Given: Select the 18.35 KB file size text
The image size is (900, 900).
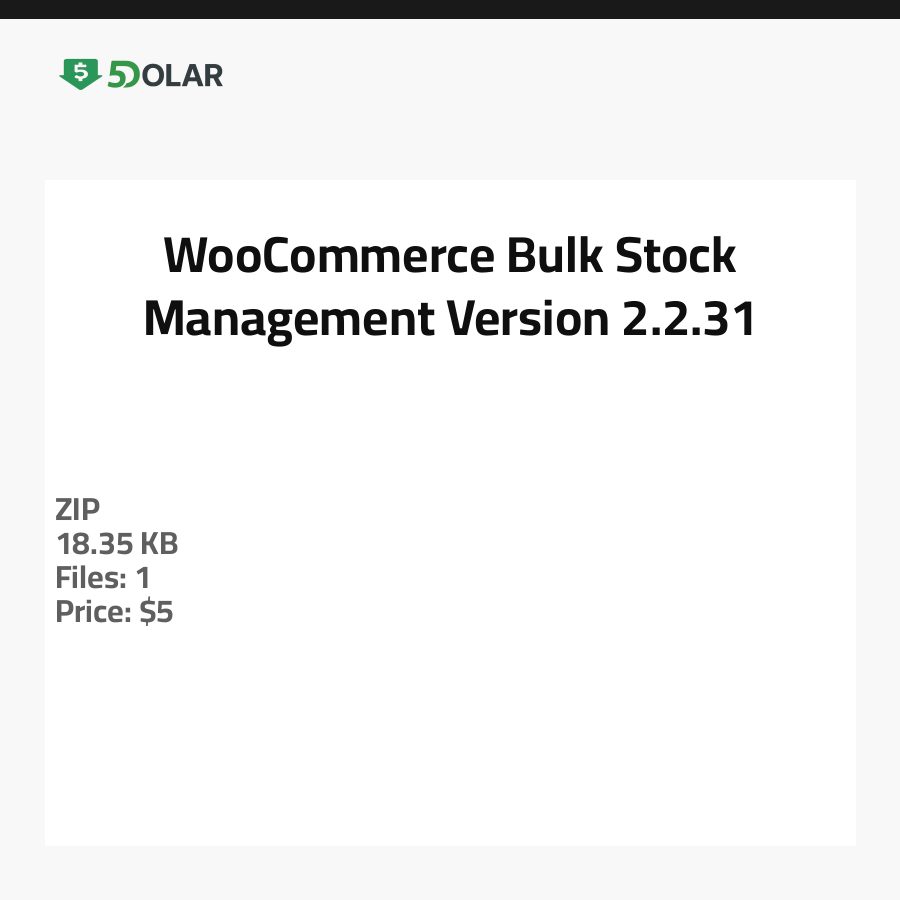Looking at the screenshot, I should click(117, 544).
